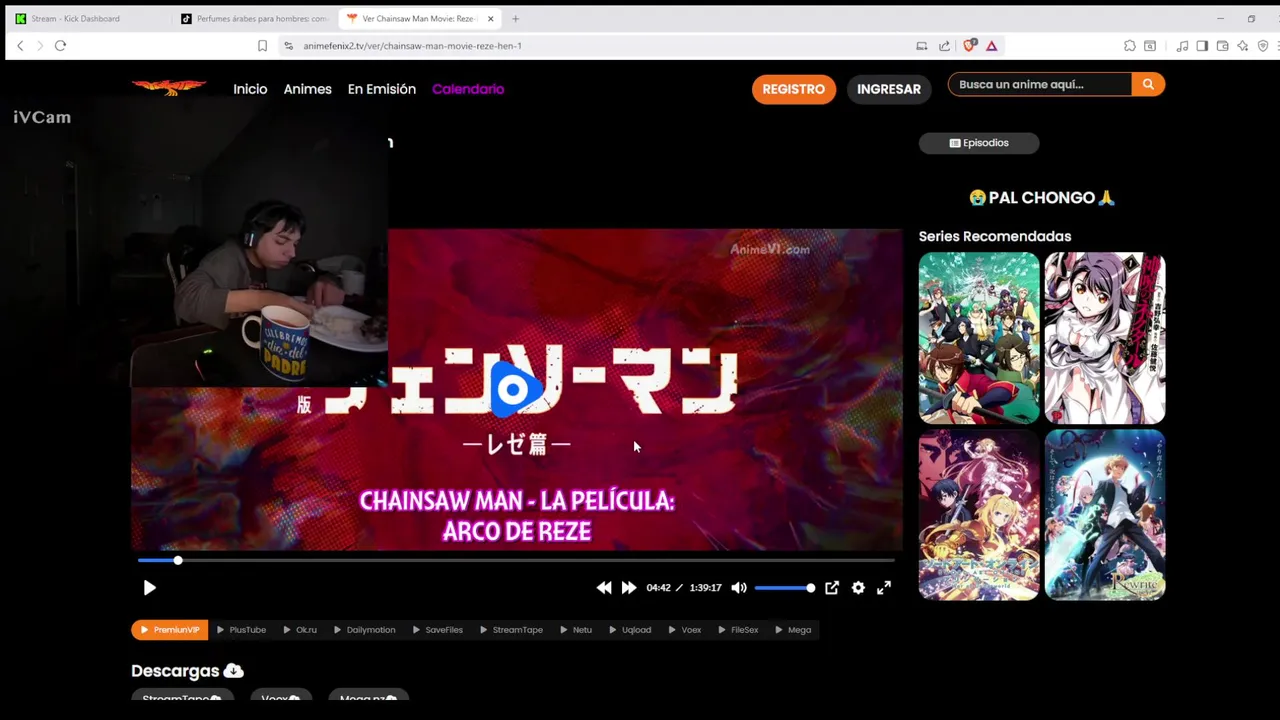The height and width of the screenshot is (720, 1280).
Task: Open the Leo AI sparkle icon
Action: 1242,46
